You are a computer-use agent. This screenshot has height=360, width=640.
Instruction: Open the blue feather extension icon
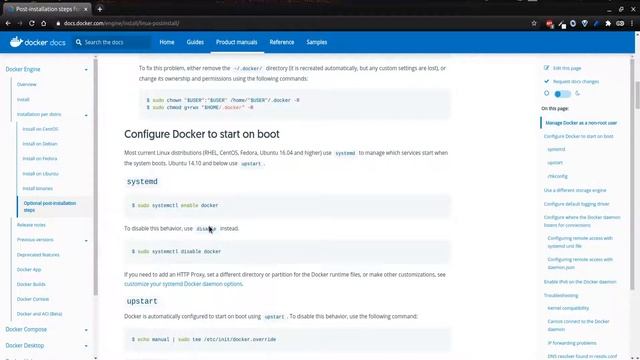coord(596,23)
